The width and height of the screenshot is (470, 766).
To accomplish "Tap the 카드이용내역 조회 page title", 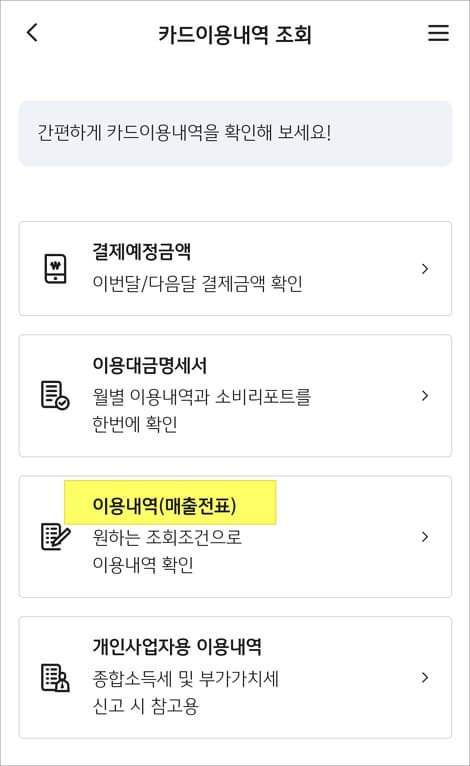I will click(x=235, y=34).
